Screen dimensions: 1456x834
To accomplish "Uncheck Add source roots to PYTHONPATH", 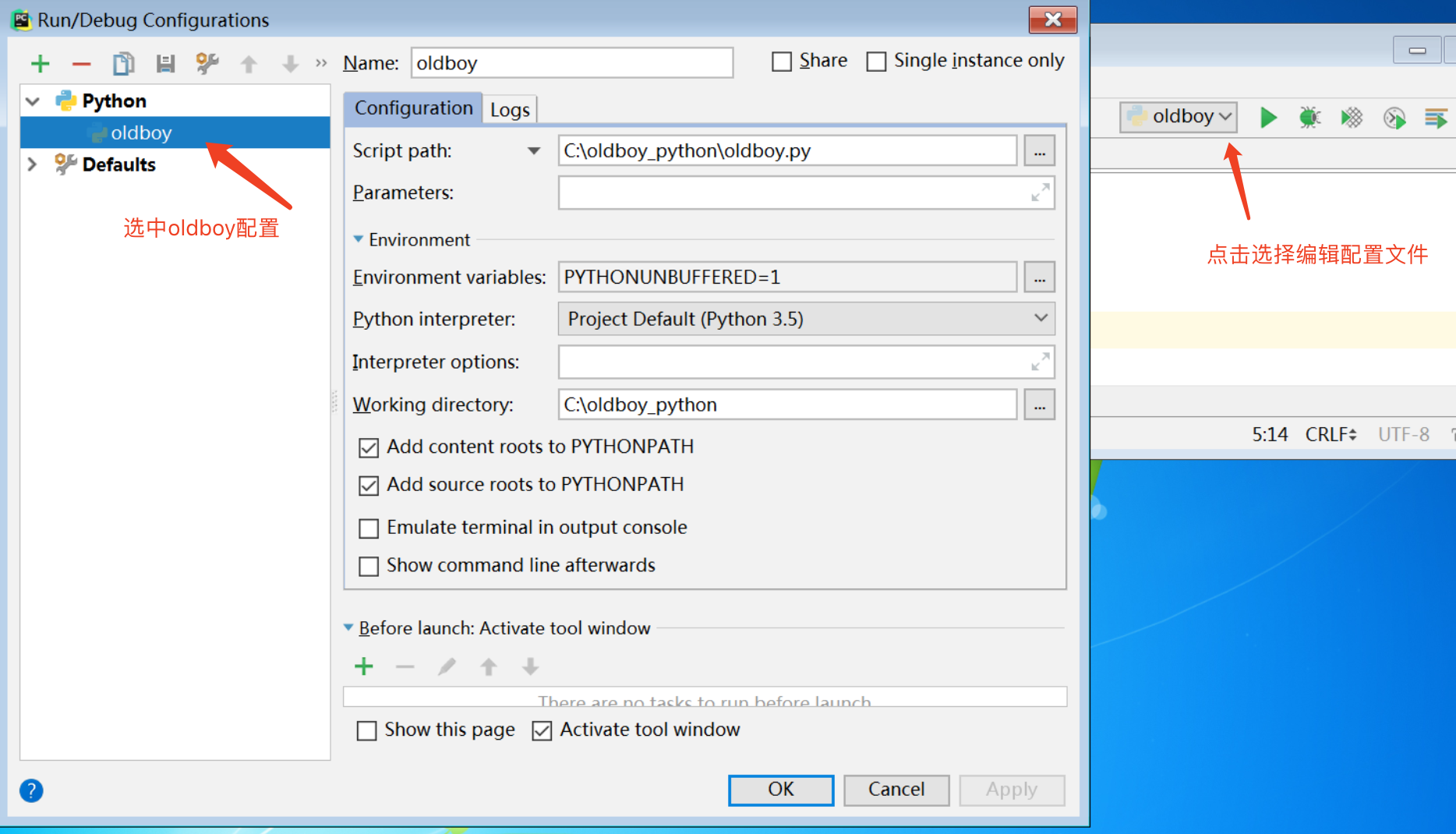I will point(369,486).
